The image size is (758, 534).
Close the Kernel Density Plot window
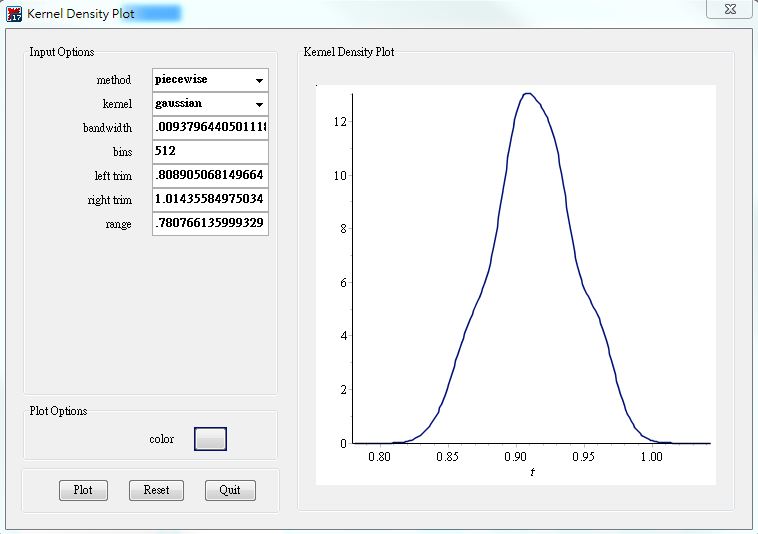point(729,9)
